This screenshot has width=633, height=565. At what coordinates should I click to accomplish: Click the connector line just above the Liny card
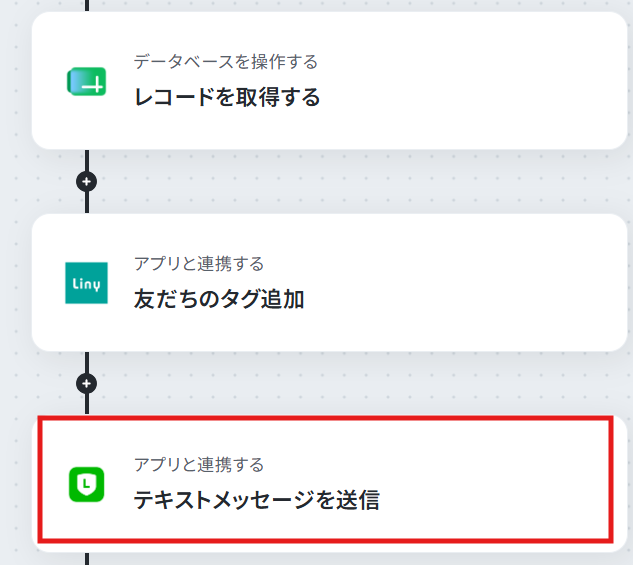[87, 203]
